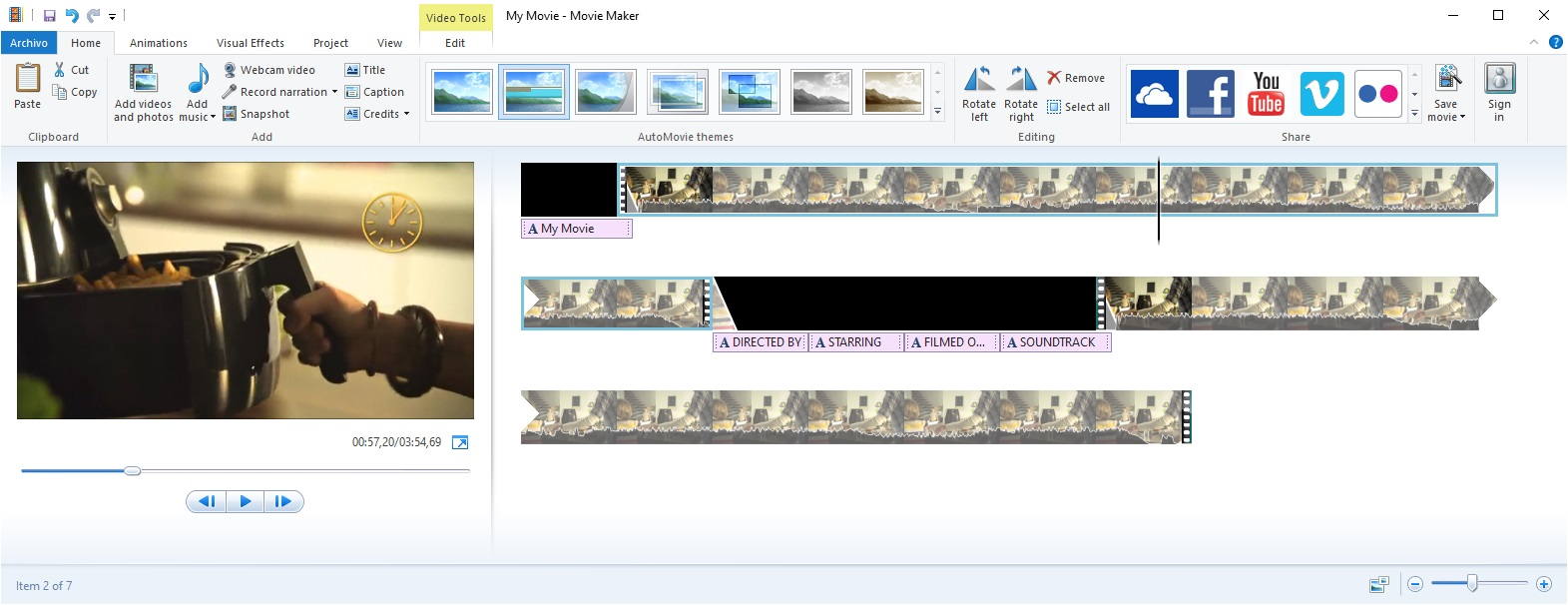Image resolution: width=1568 pixels, height=605 pixels.
Task: Open the Archivo file menu
Action: pyautogui.click(x=29, y=43)
